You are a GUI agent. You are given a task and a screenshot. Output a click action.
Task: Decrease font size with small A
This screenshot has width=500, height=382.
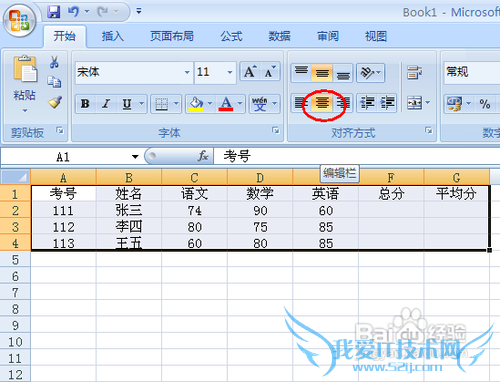[x=270, y=72]
